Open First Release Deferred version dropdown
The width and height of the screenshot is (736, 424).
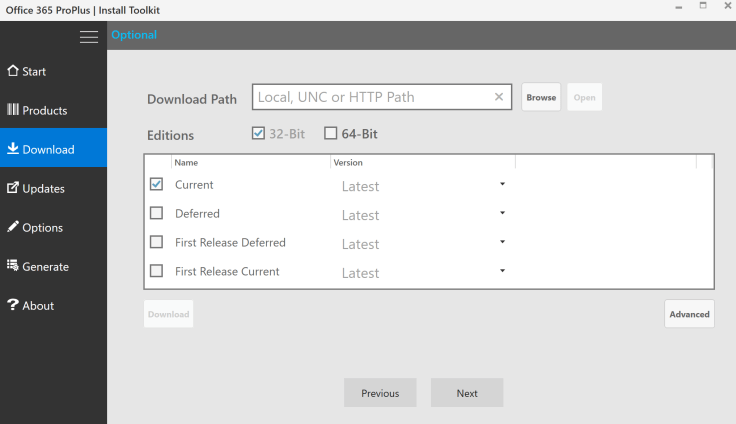pyautogui.click(x=502, y=242)
